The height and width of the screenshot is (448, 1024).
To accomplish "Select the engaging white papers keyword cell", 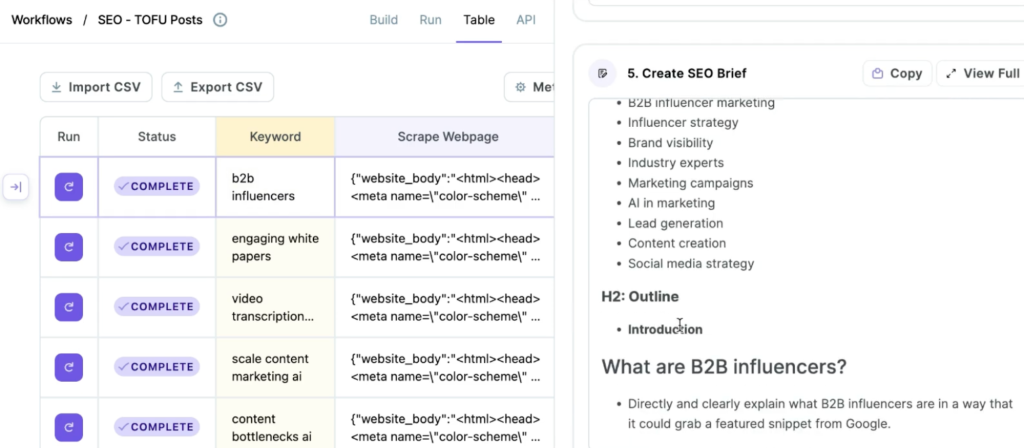I will point(275,247).
